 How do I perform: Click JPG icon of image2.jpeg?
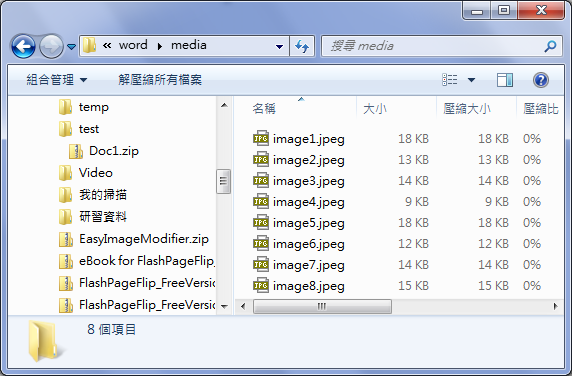(261, 159)
